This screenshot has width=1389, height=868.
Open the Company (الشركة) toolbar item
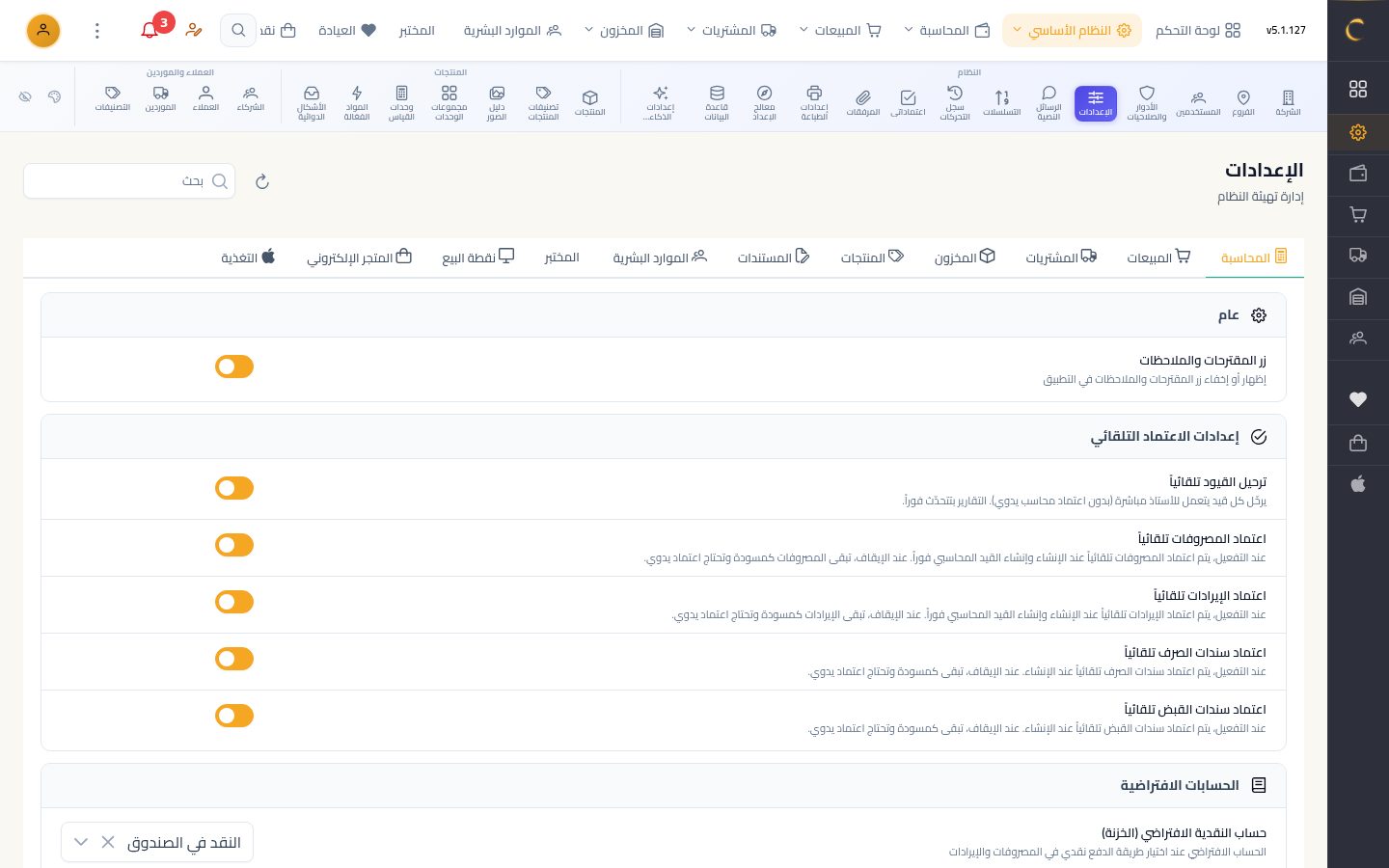coord(1288,103)
